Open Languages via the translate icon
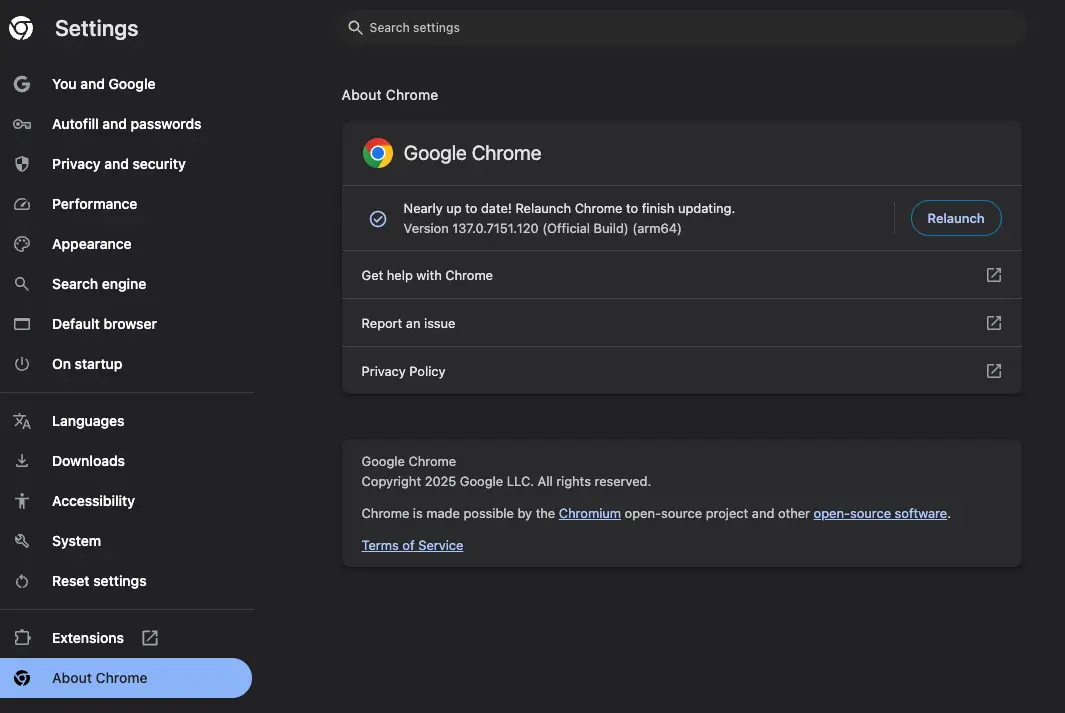The height and width of the screenshot is (713, 1065). click(21, 421)
